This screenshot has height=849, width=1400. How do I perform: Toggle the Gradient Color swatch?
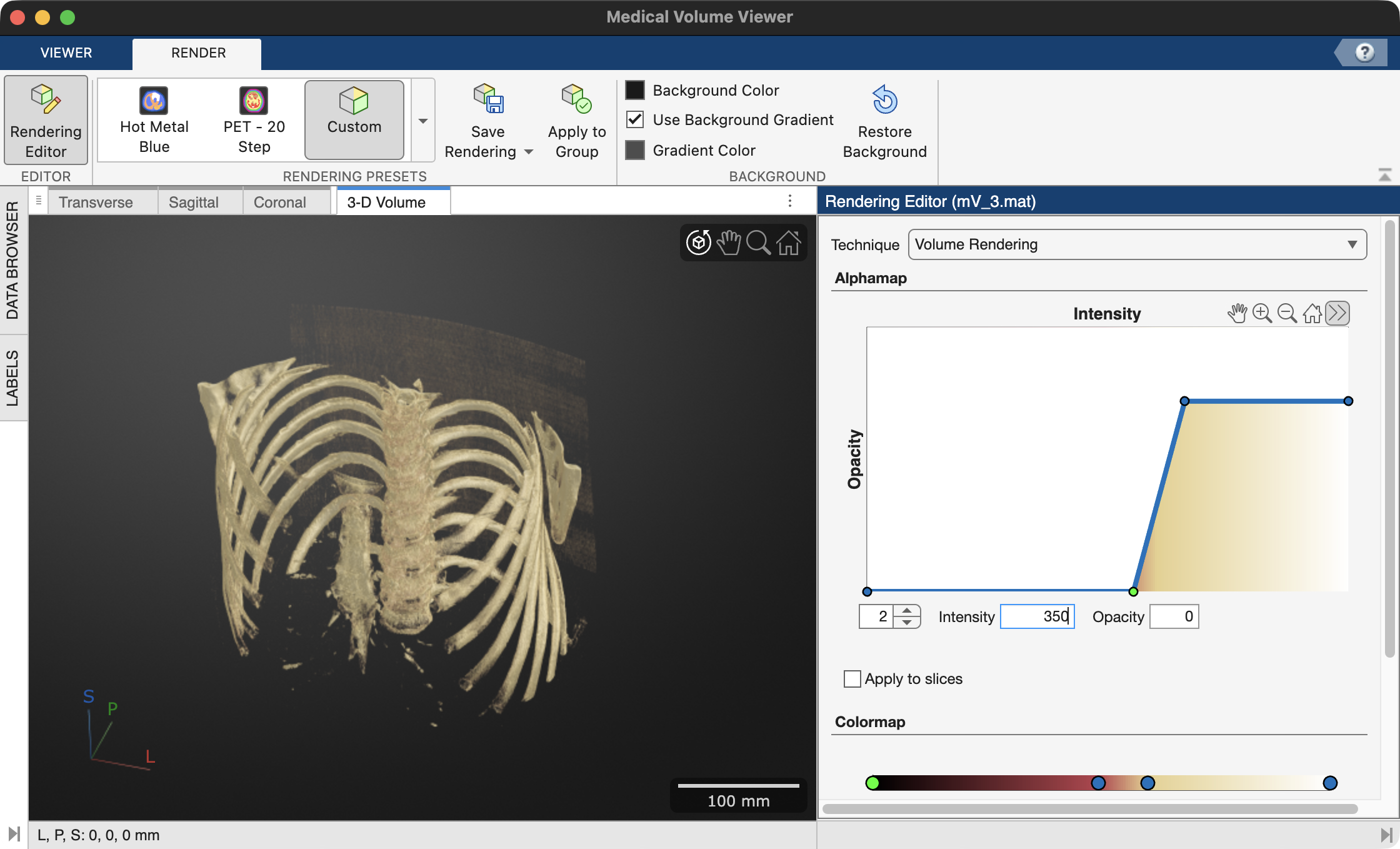635,150
